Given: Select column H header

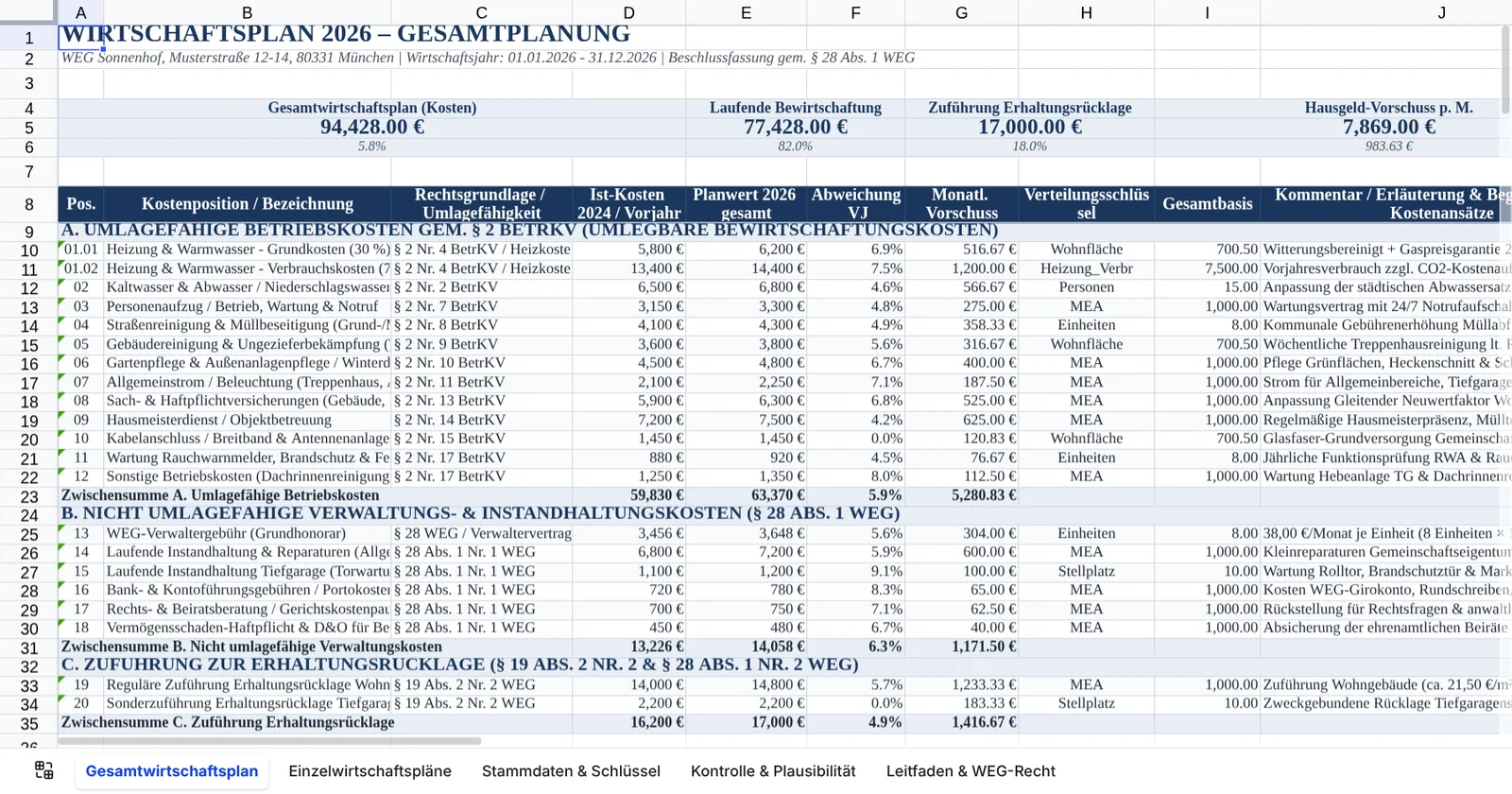Looking at the screenshot, I should 1086,12.
